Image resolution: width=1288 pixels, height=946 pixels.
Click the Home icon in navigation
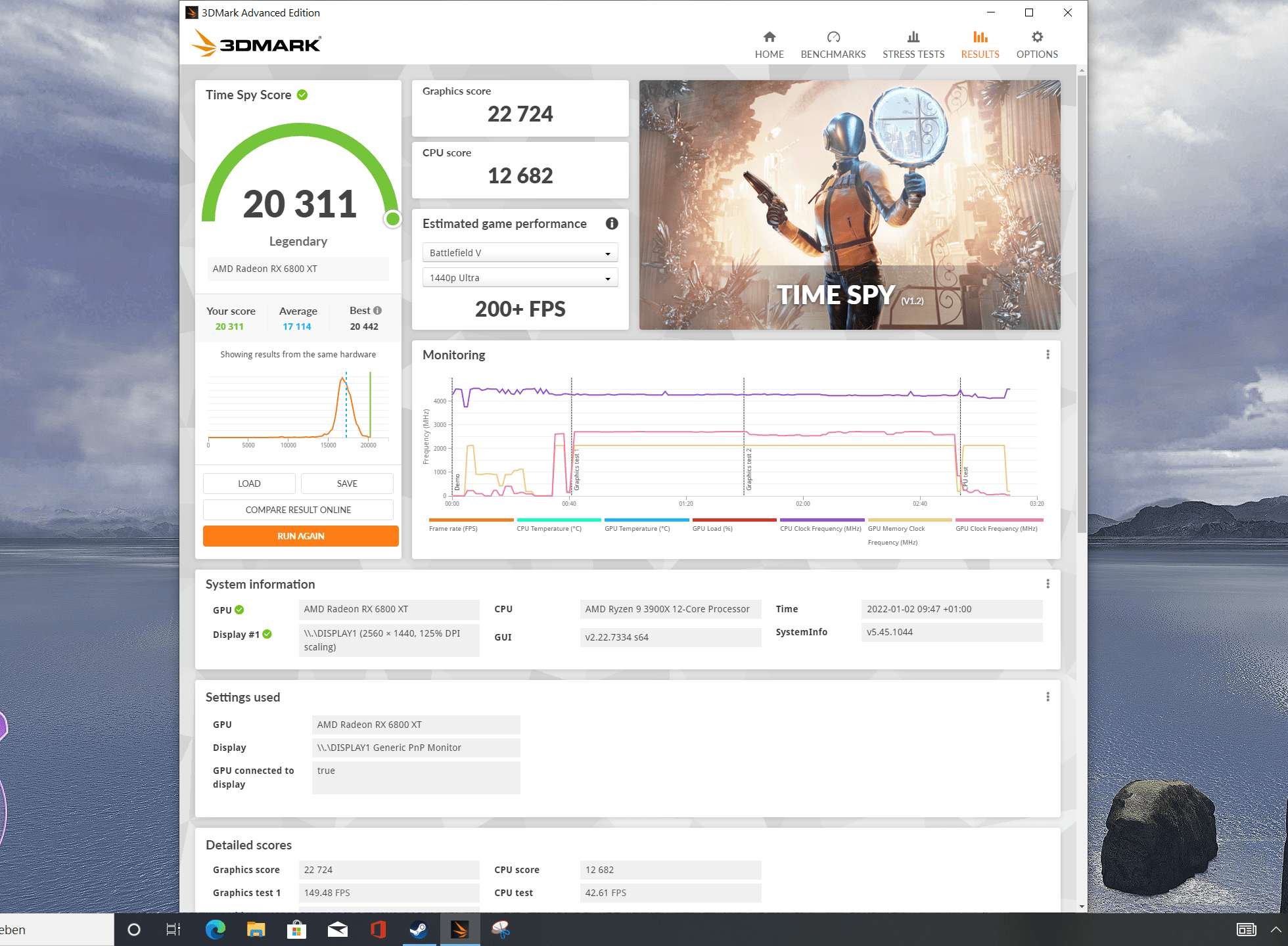point(769,37)
